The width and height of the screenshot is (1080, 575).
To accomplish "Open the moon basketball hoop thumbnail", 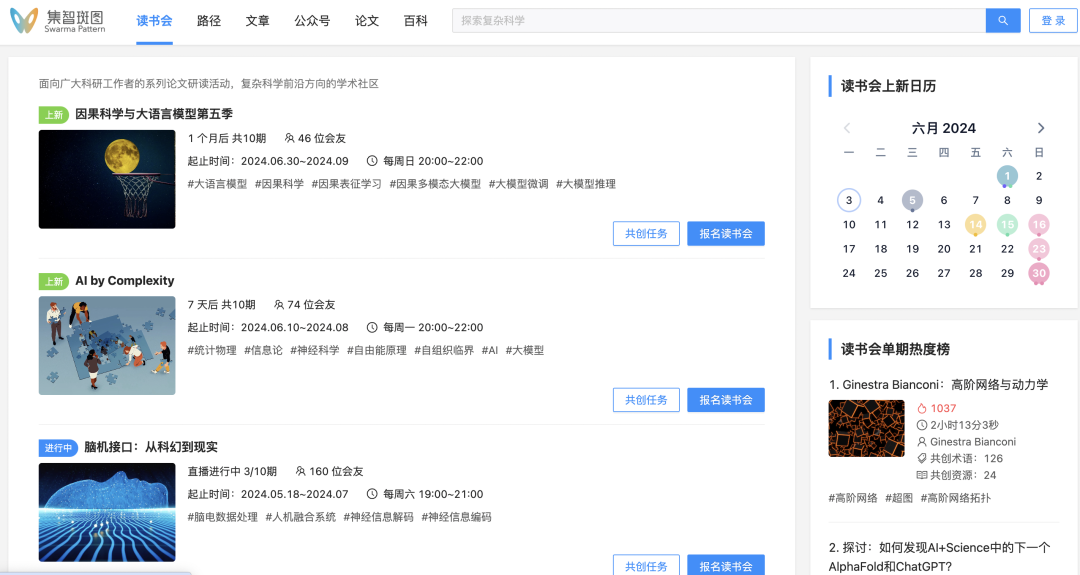I will (x=107, y=179).
